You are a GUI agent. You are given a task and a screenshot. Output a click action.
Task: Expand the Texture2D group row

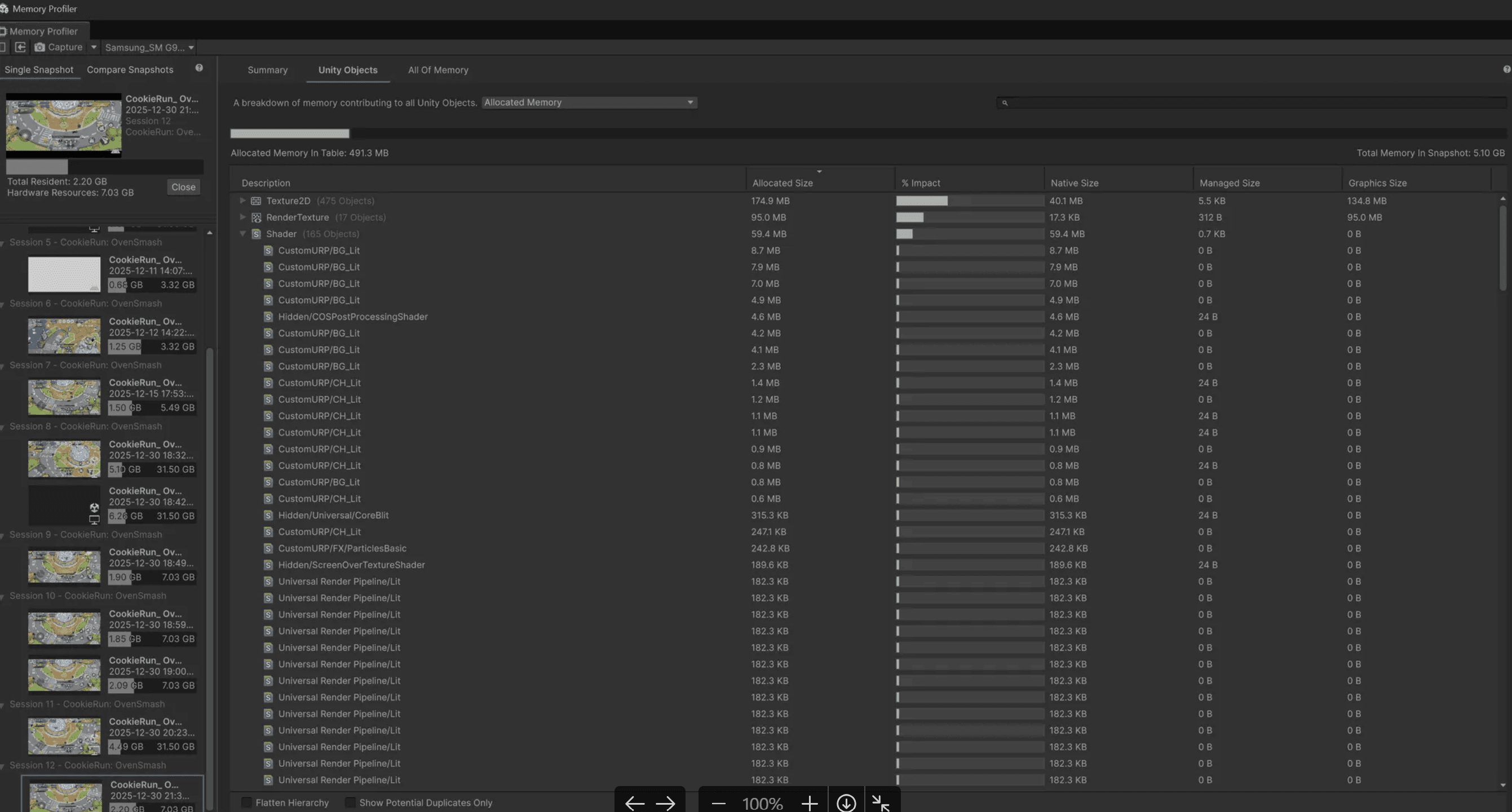[x=242, y=201]
